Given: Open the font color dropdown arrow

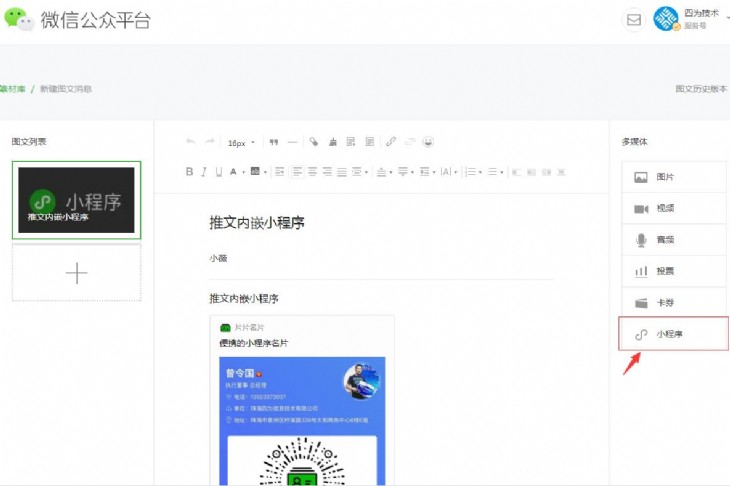Looking at the screenshot, I should tap(243, 172).
